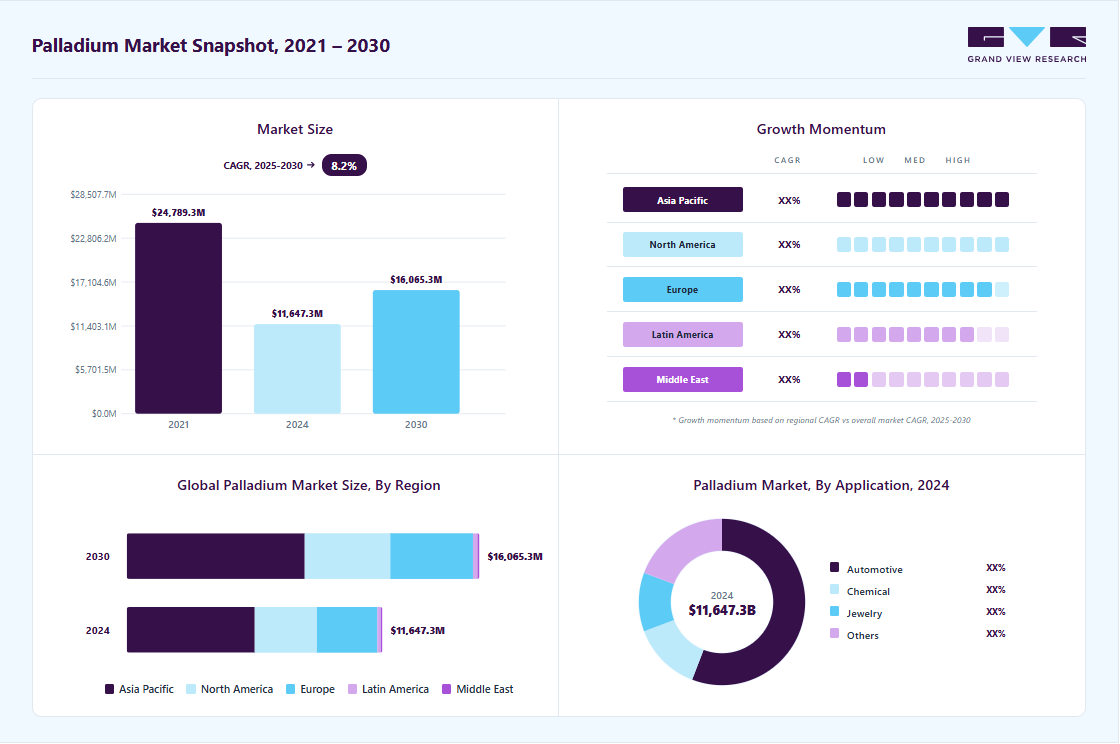Click the Latin America legend swatch
1120x744 pixels.
point(352,689)
